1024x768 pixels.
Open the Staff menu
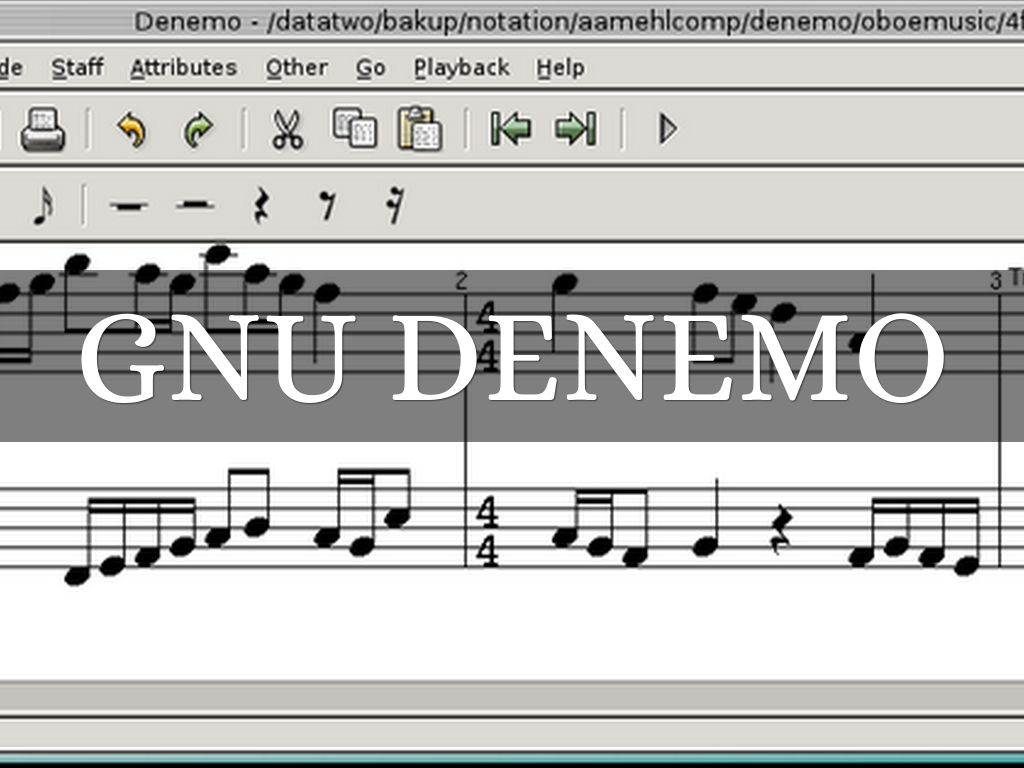pyautogui.click(x=77, y=68)
